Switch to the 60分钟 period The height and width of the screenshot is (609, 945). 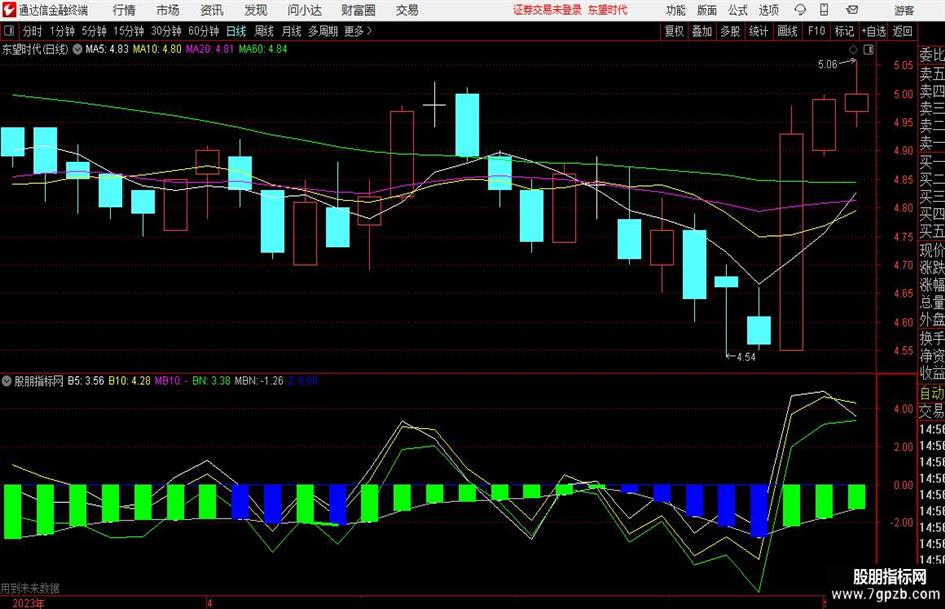tap(203, 31)
